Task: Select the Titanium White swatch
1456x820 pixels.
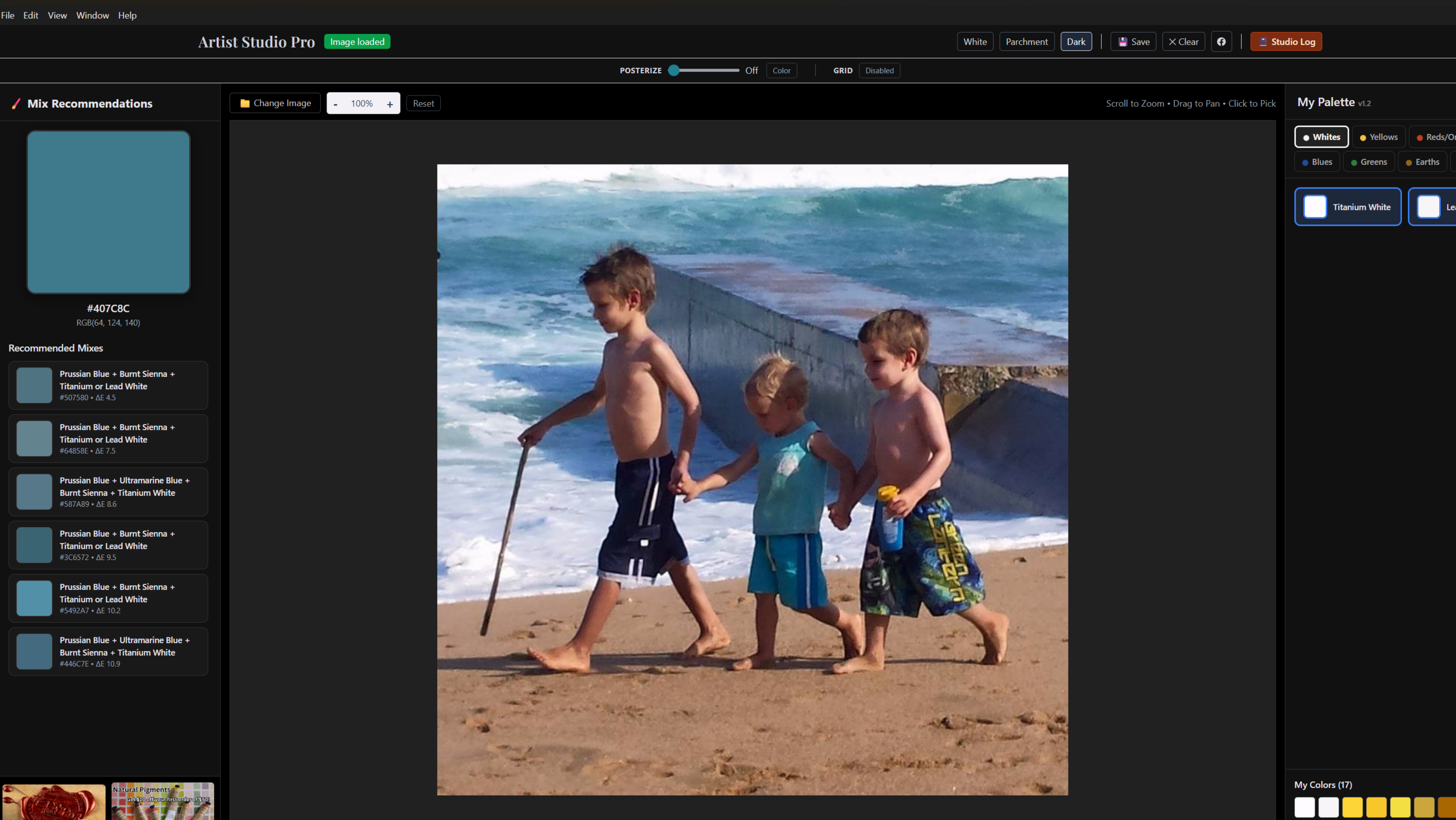Action: (1347, 207)
